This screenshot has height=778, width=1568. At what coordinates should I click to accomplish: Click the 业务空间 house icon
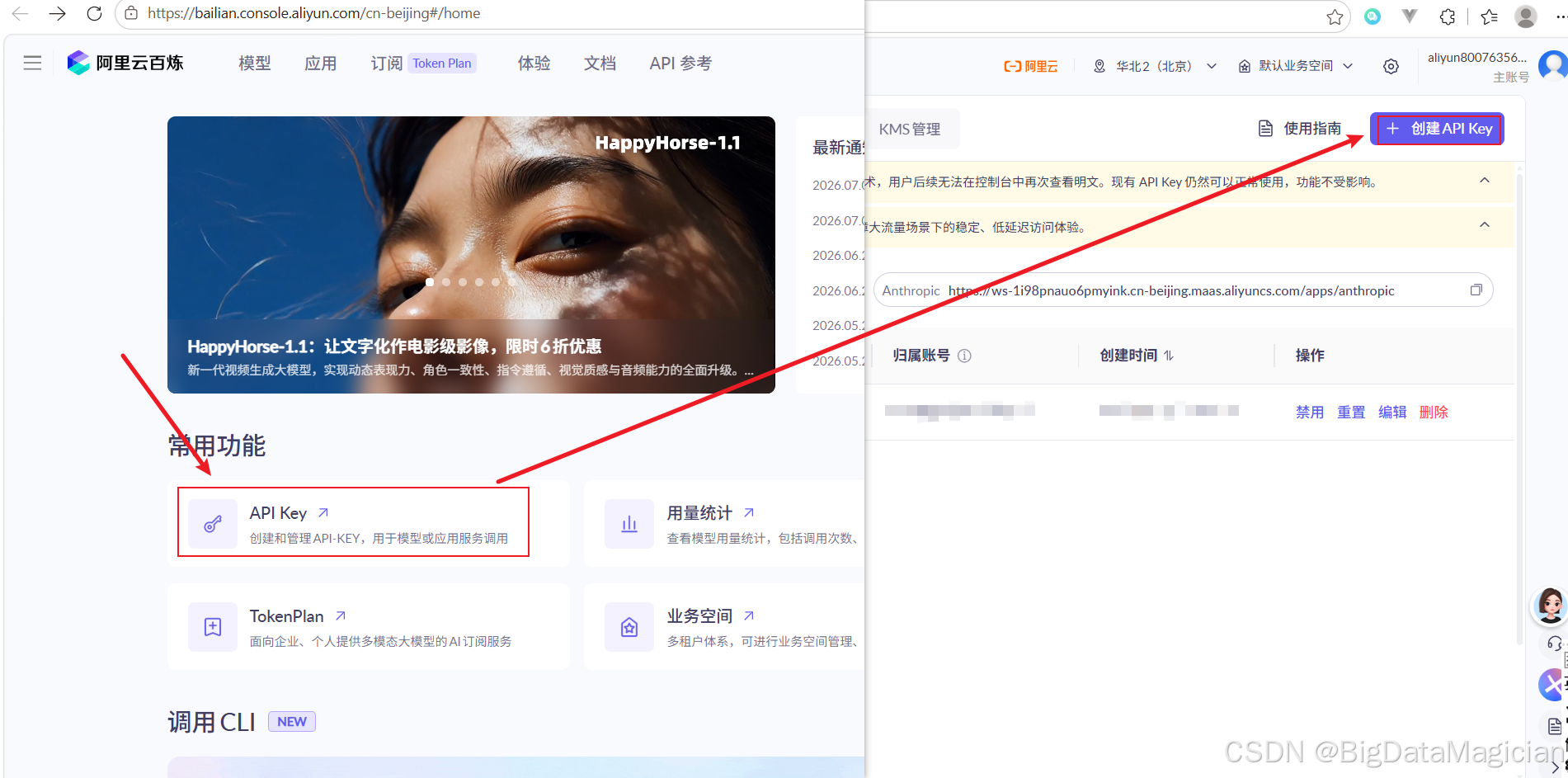click(x=629, y=627)
